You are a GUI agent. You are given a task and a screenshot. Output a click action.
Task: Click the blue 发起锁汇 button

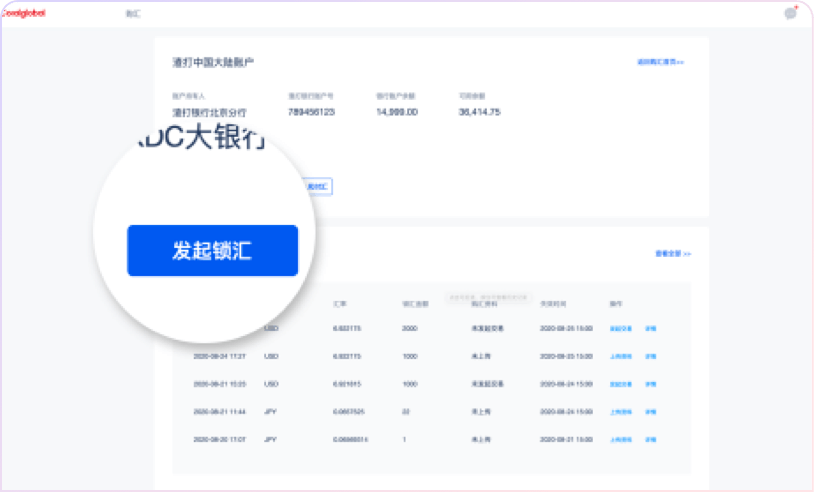(212, 251)
